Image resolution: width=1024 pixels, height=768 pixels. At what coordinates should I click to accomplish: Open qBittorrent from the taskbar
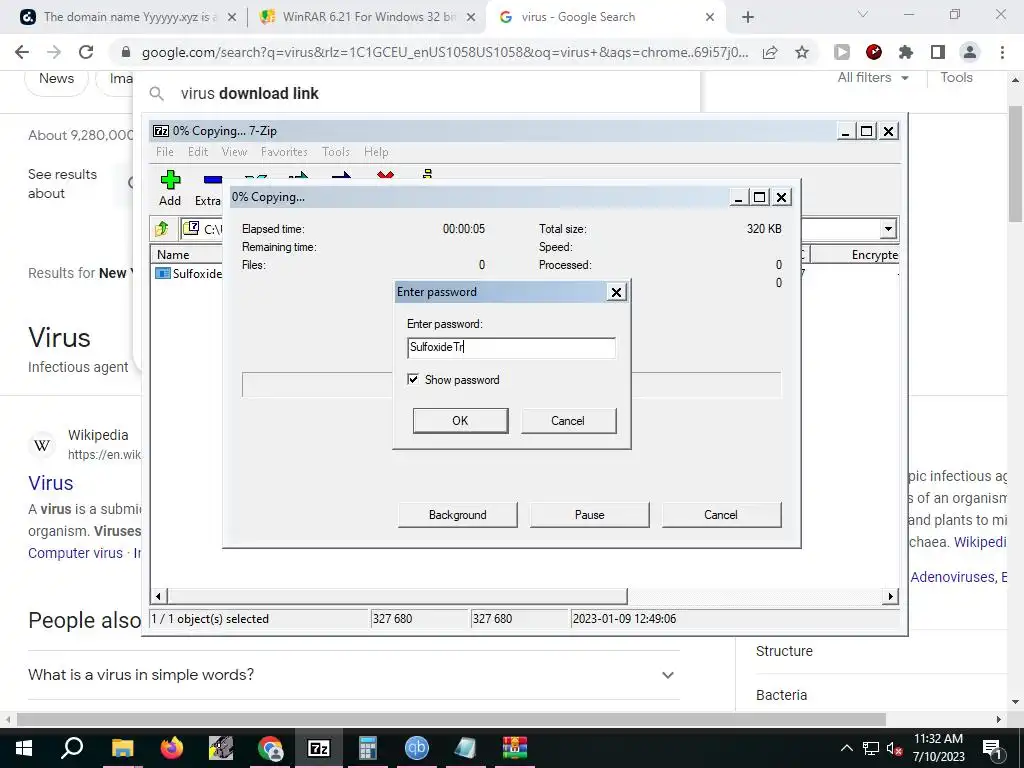[417, 748]
